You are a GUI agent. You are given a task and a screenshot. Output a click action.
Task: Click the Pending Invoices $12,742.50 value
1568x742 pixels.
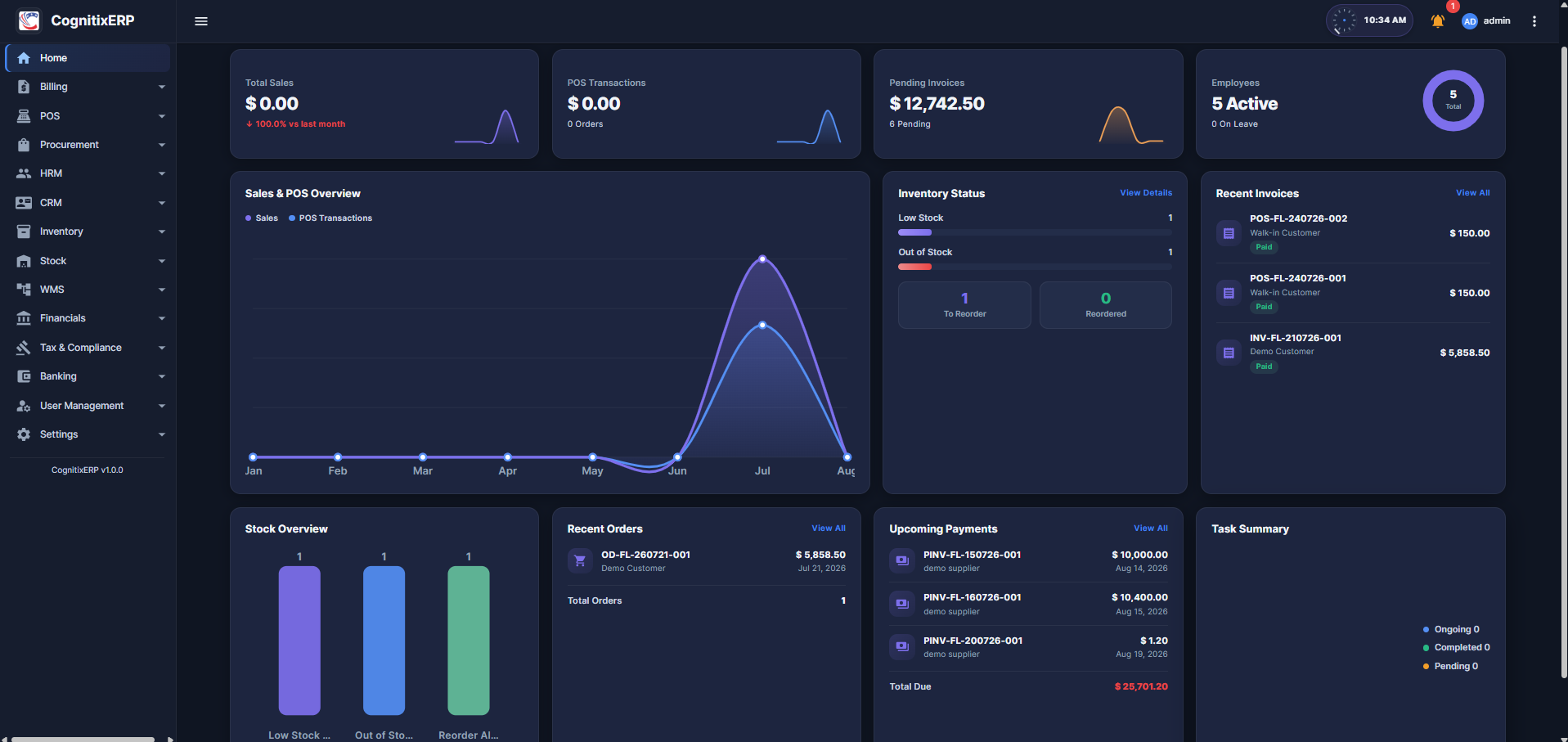click(x=937, y=104)
